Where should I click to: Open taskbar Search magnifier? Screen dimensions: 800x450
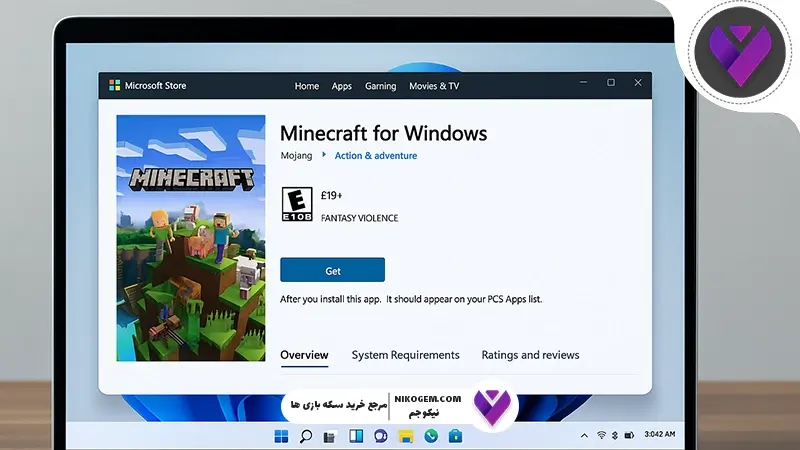(306, 436)
